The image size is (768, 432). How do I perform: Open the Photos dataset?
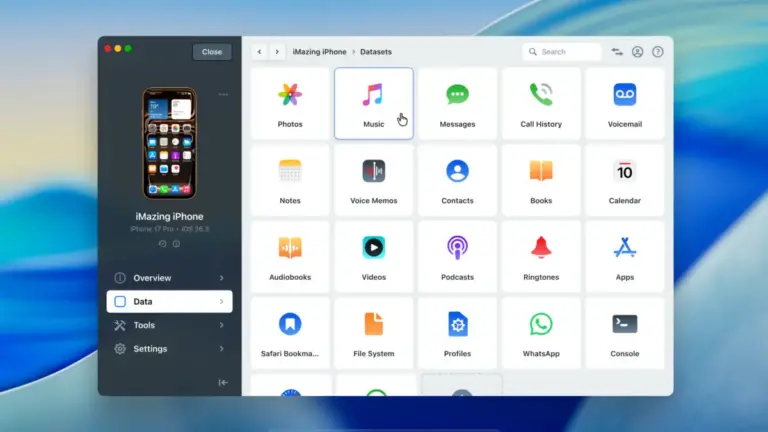(290, 103)
